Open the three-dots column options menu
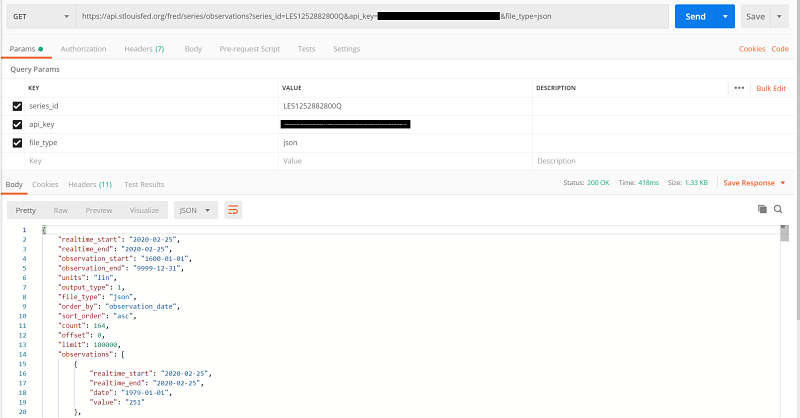 click(x=739, y=88)
